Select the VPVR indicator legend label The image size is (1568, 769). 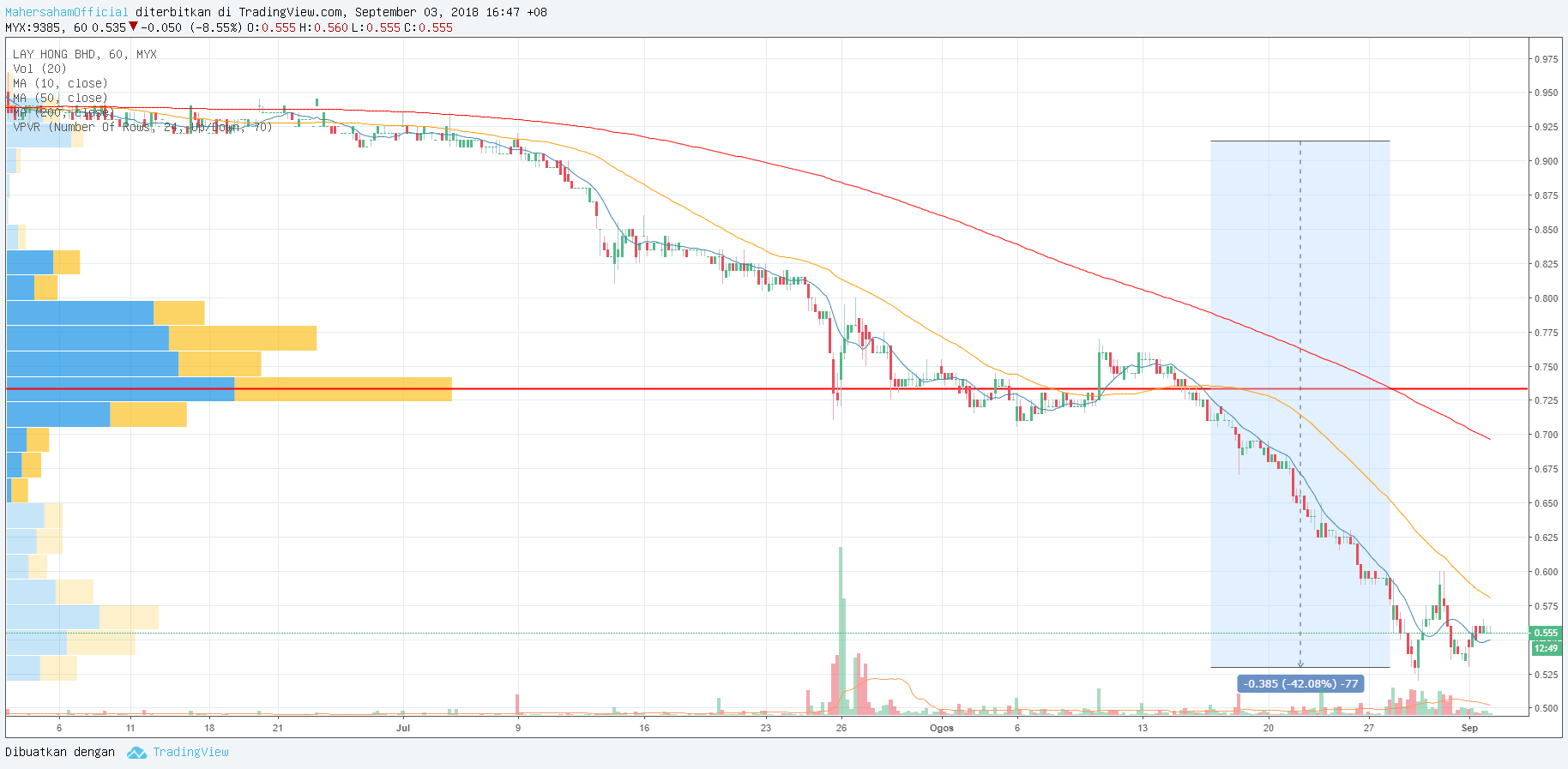tap(142, 127)
